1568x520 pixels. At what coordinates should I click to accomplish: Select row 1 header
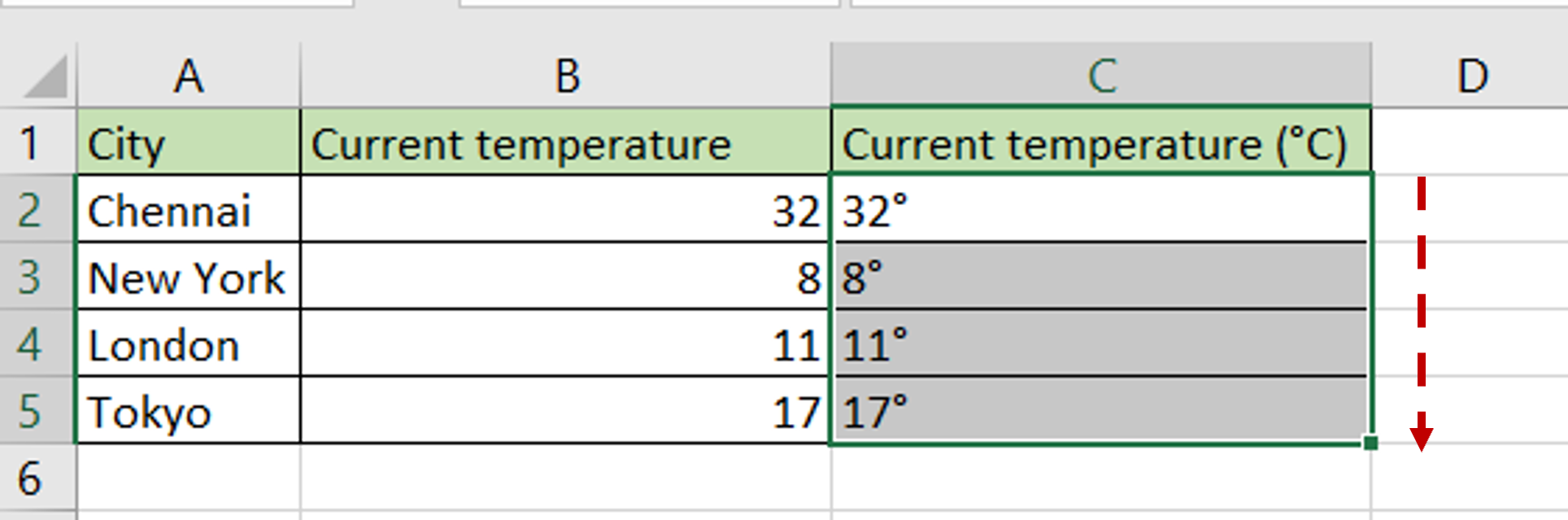coord(37,142)
